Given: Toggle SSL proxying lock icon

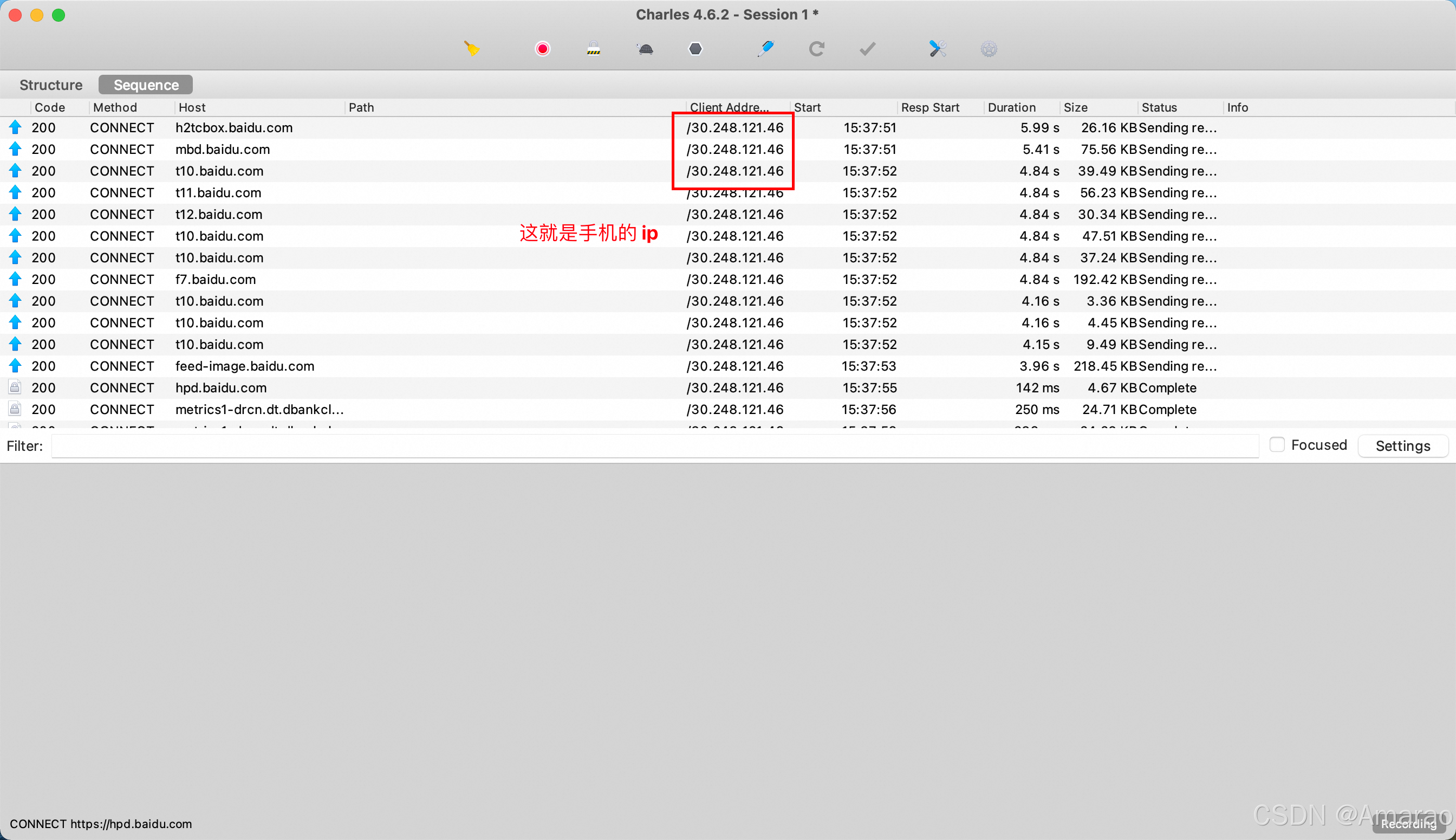Looking at the screenshot, I should (593, 49).
